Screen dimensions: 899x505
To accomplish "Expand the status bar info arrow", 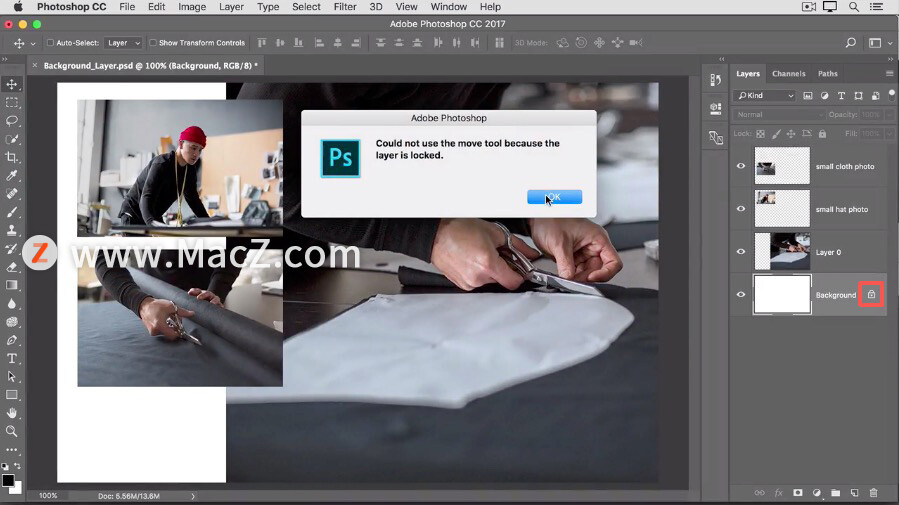I will [x=193, y=496].
